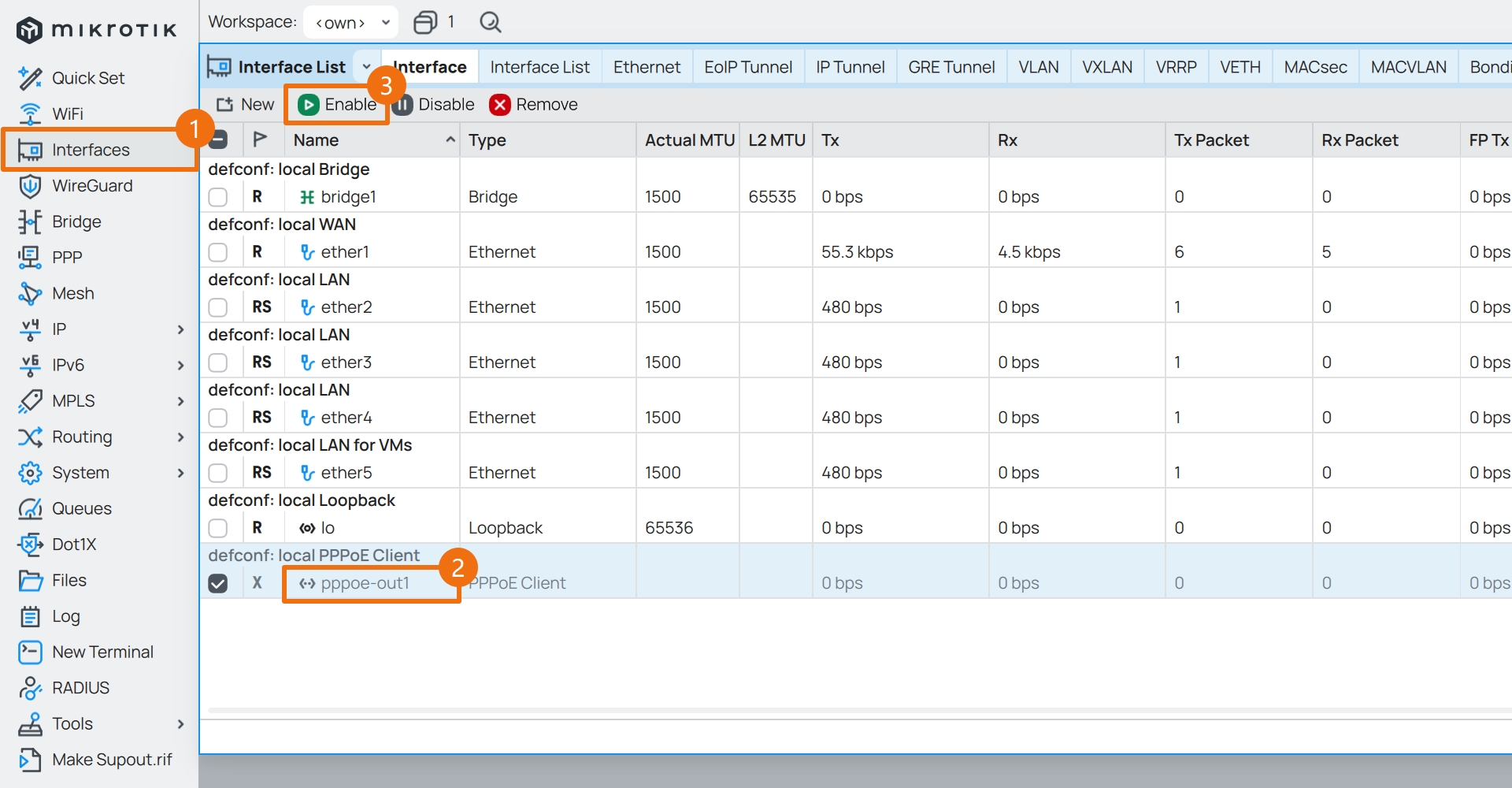Expand the IPv6 submenu

tap(180, 365)
